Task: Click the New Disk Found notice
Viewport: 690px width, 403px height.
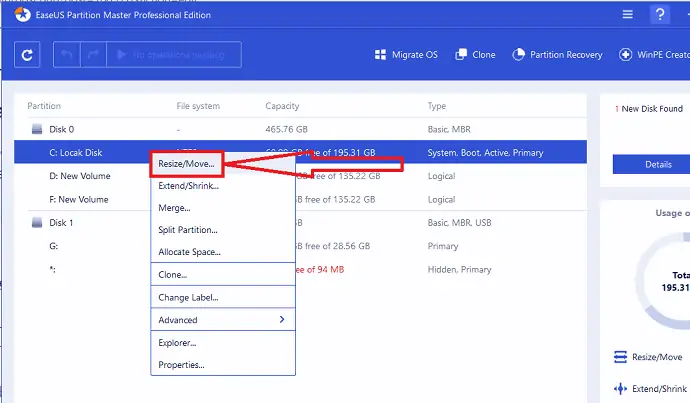Action: pos(649,109)
